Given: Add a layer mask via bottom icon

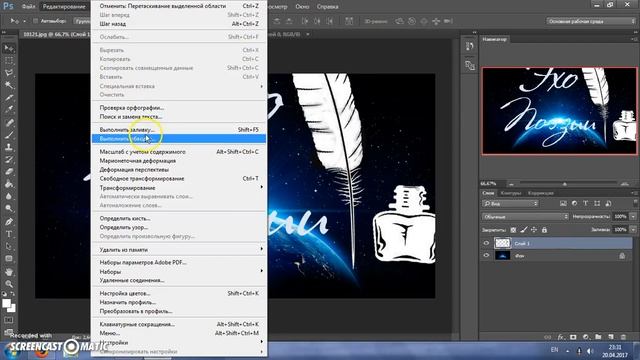Looking at the screenshot, I should [x=573, y=337].
